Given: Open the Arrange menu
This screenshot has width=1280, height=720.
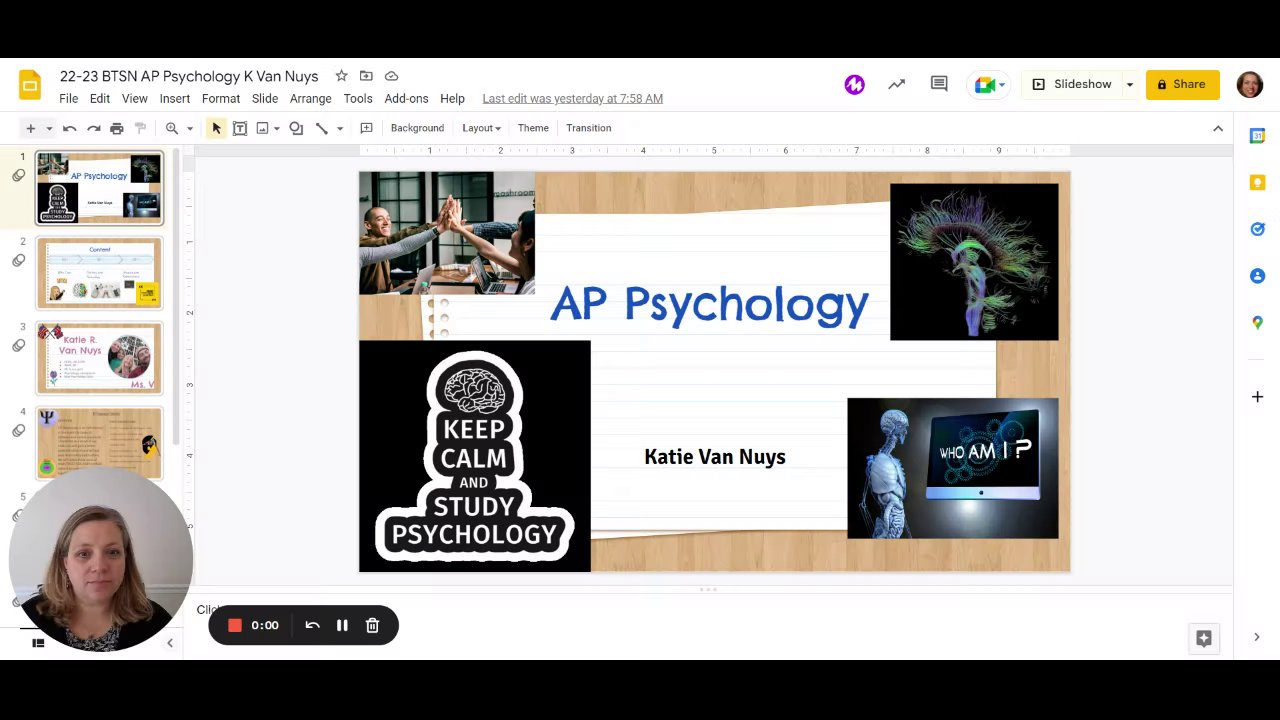Looking at the screenshot, I should [x=311, y=99].
